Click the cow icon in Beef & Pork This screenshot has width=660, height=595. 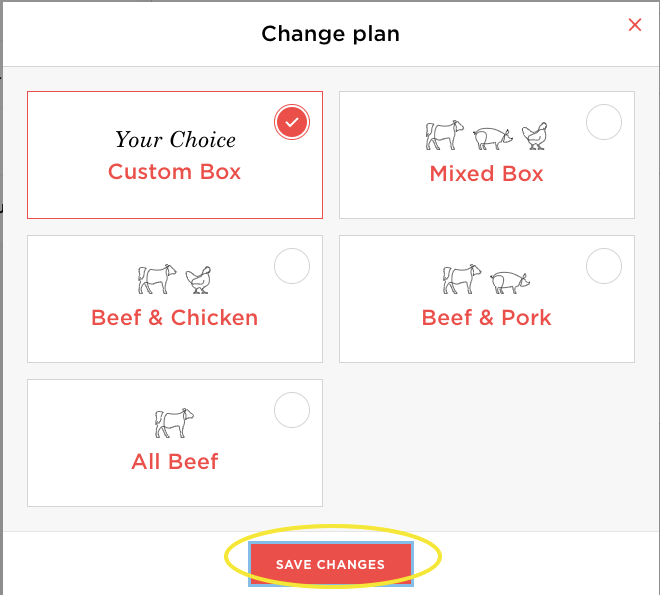pyautogui.click(x=462, y=279)
